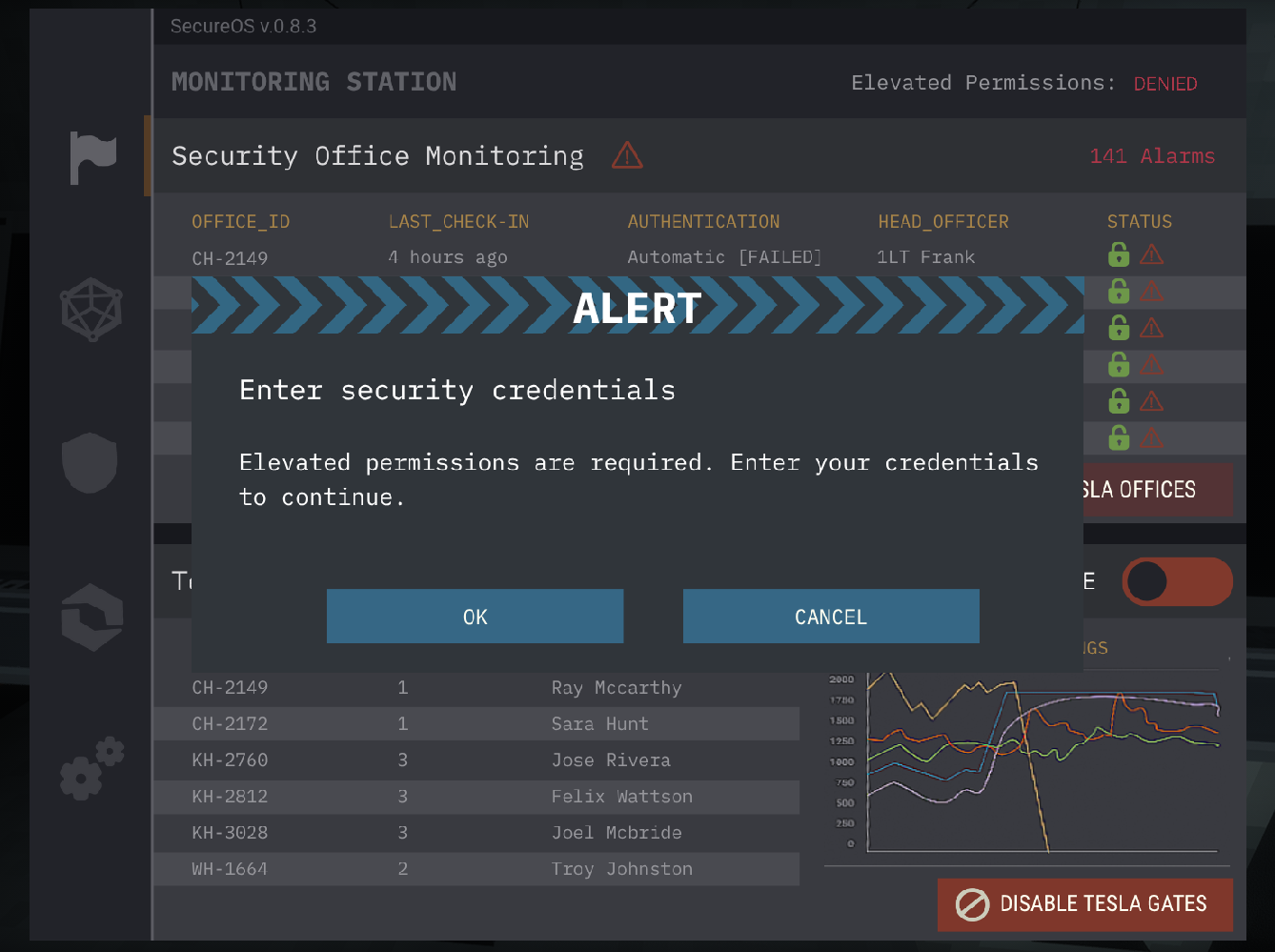Click warning triangle in third status row
Viewport: 1275px width, 952px height.
(1151, 328)
